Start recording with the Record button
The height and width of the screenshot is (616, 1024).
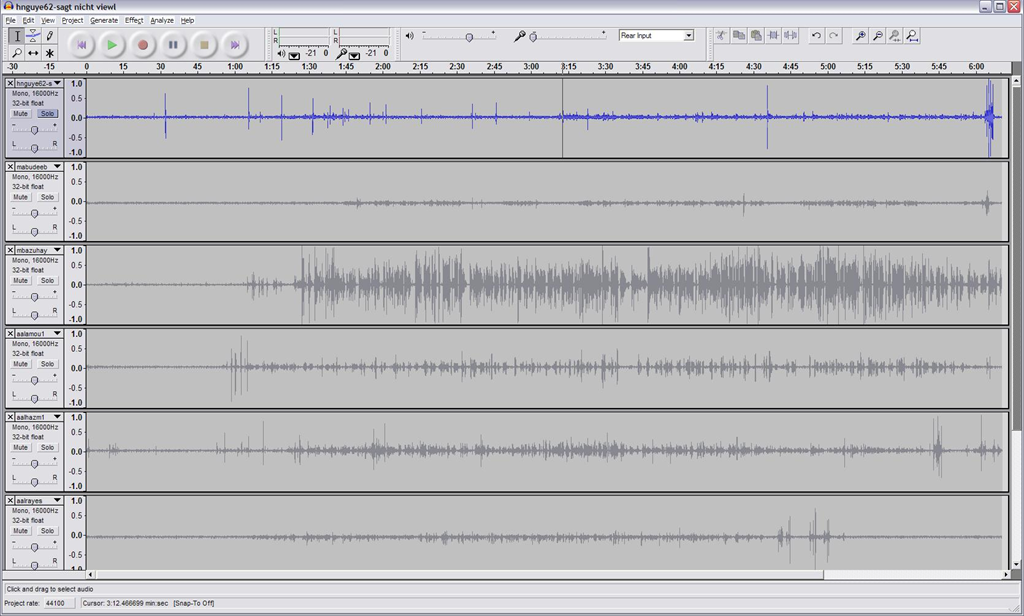(143, 45)
